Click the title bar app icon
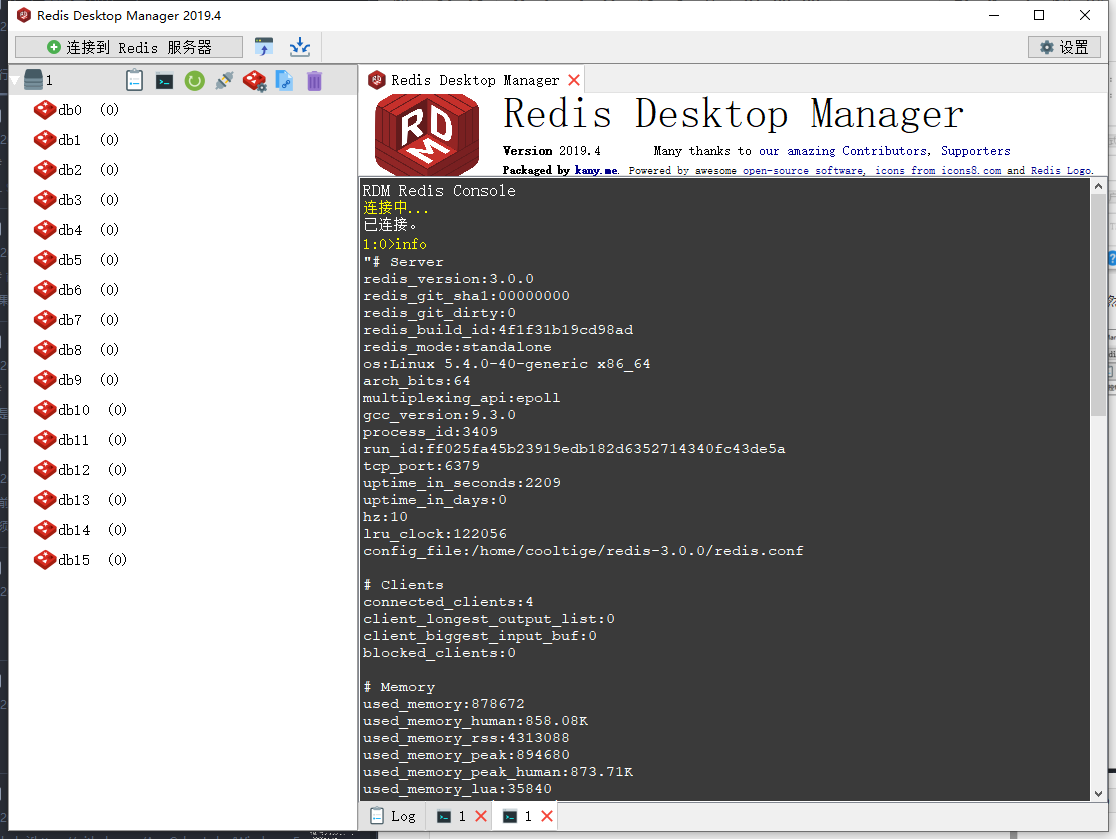 [x=23, y=15]
